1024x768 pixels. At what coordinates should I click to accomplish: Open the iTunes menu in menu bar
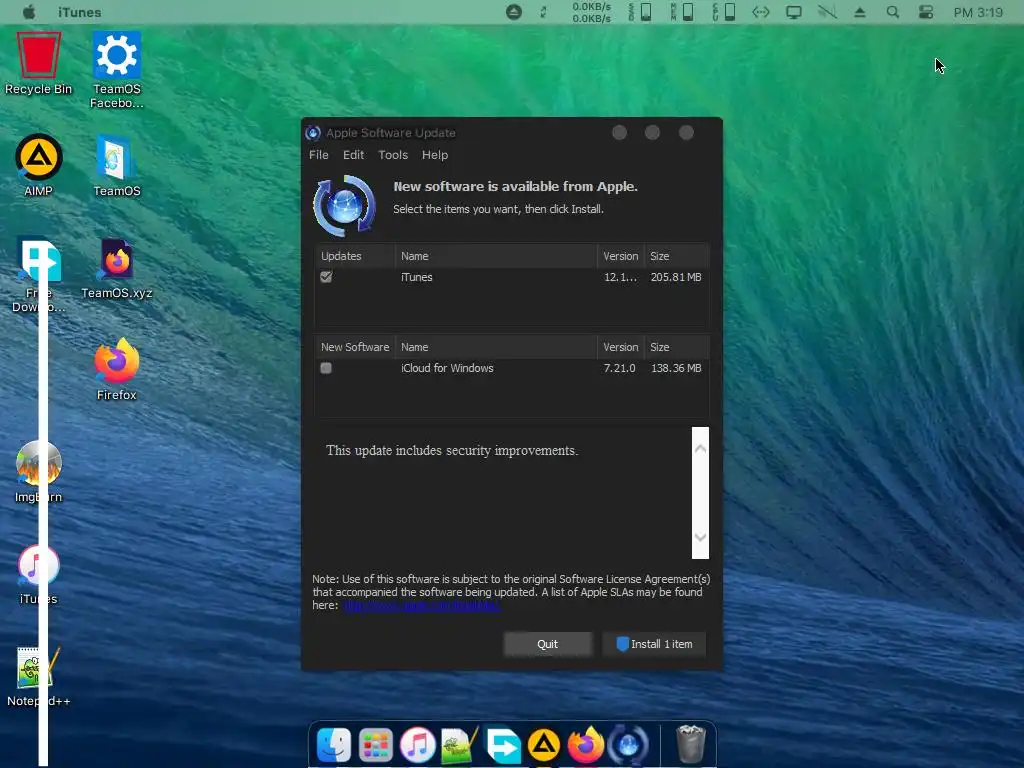coord(80,12)
